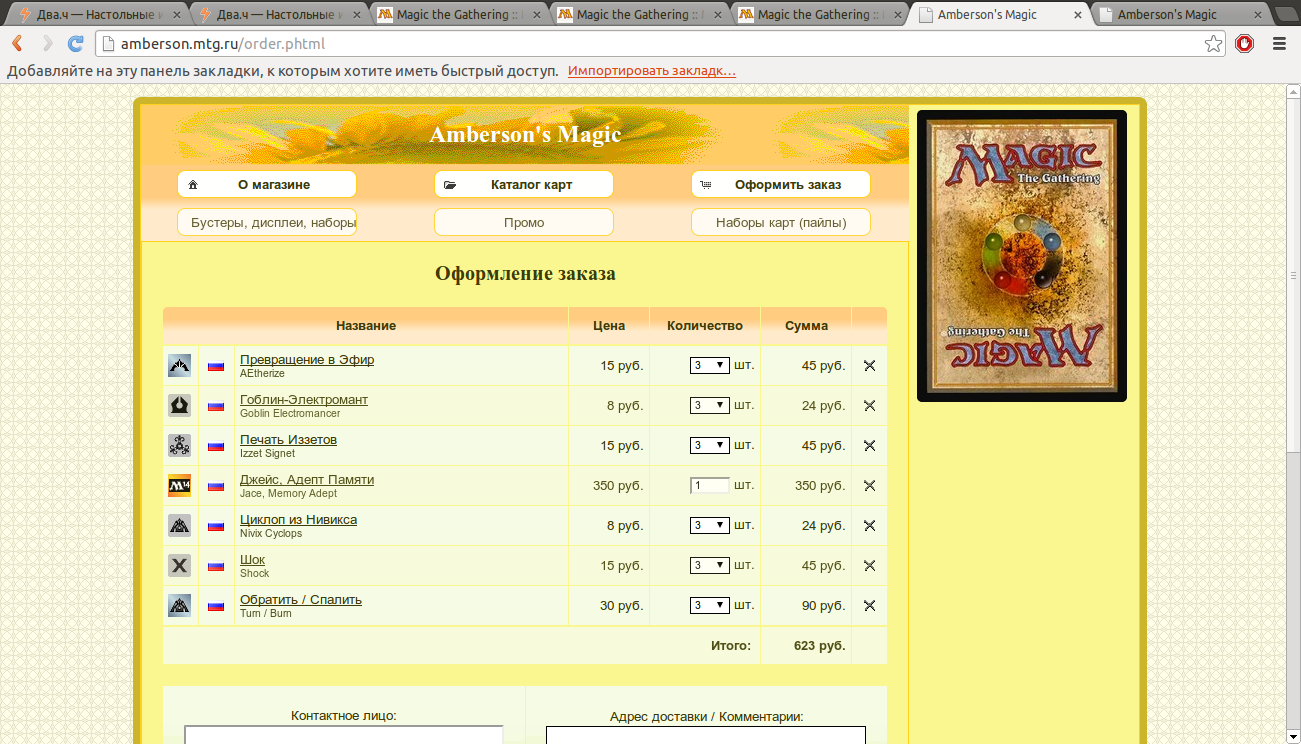Remove Гоблин-Электромант row with X icon
This screenshot has height=744, width=1301.
pos(869,406)
